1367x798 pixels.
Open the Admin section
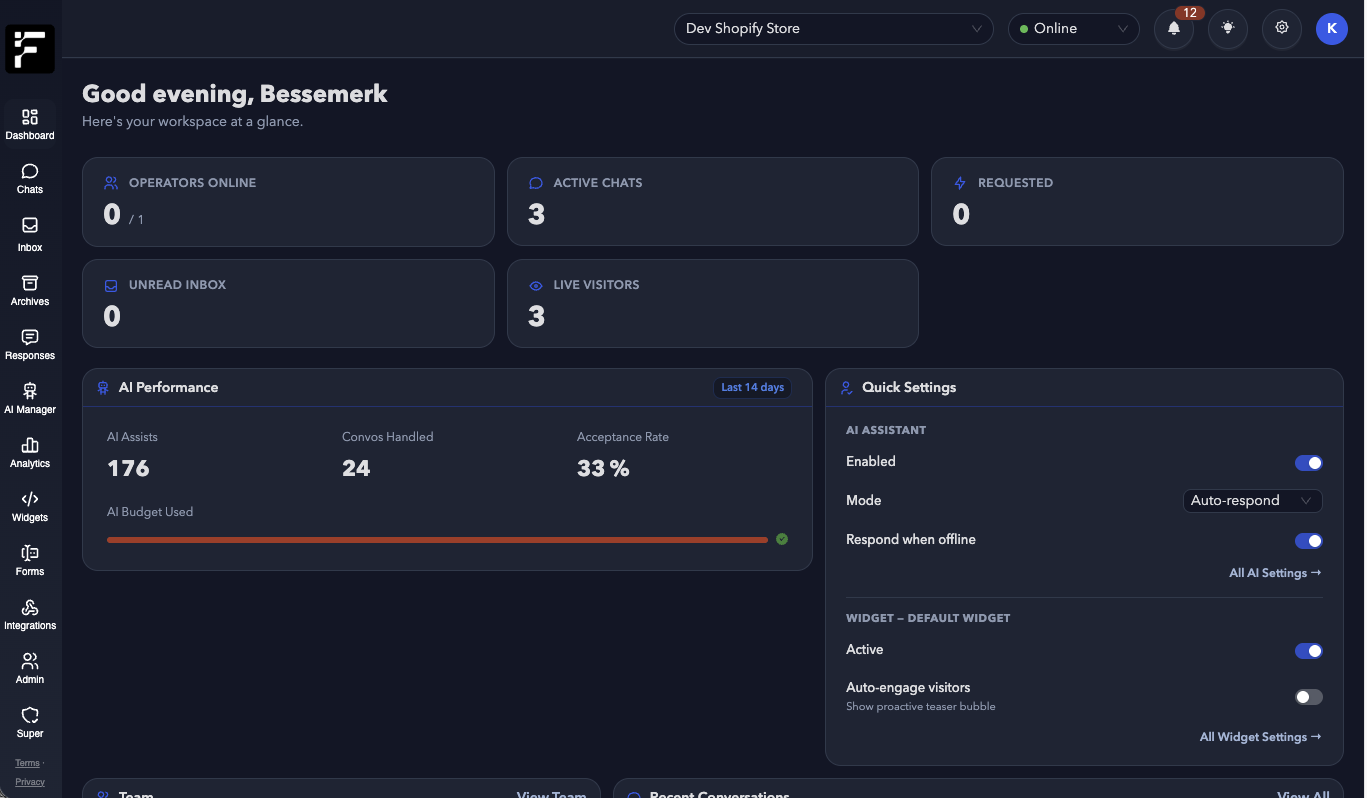point(29,667)
